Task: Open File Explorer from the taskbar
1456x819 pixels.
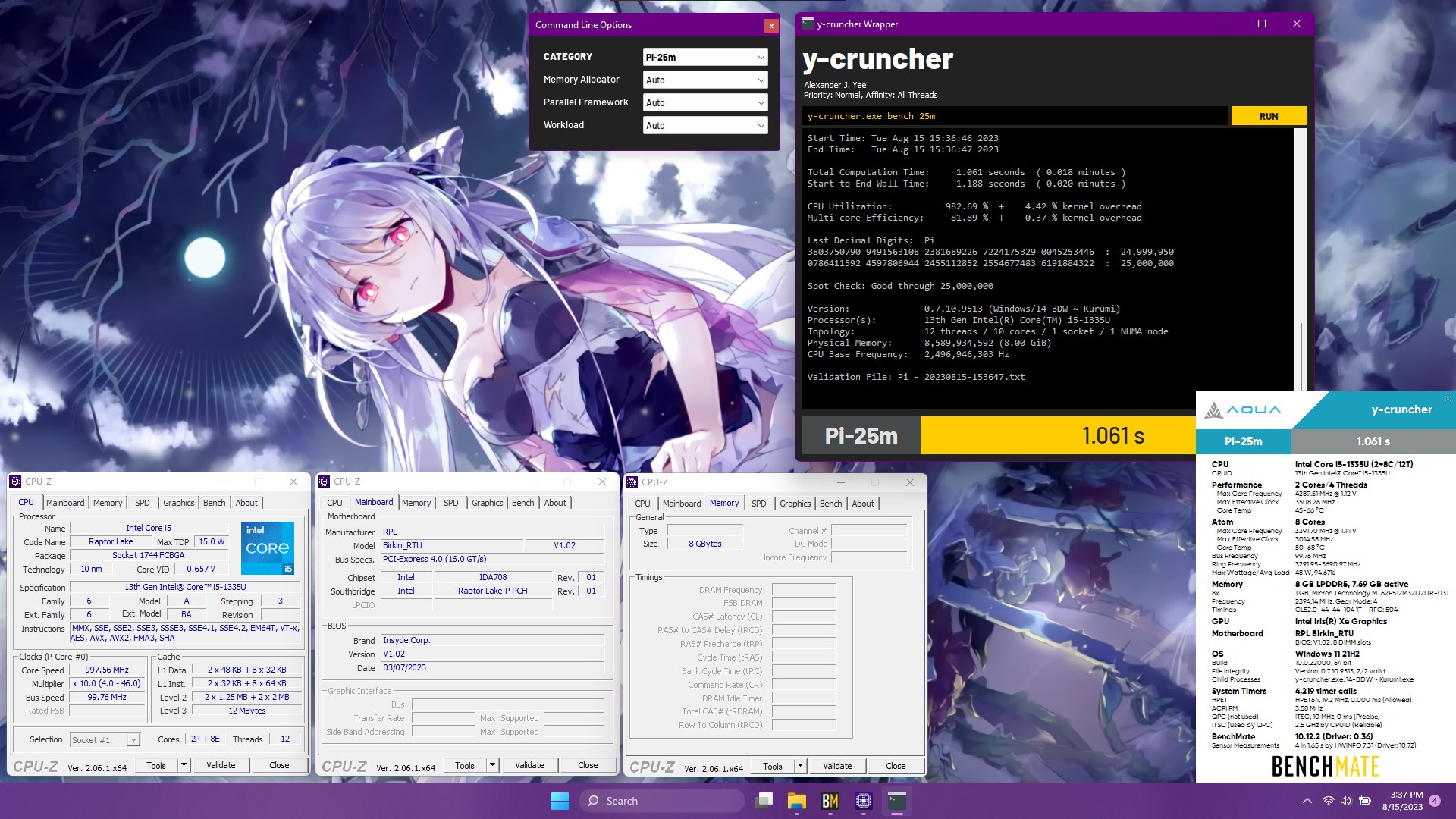Action: point(796,801)
